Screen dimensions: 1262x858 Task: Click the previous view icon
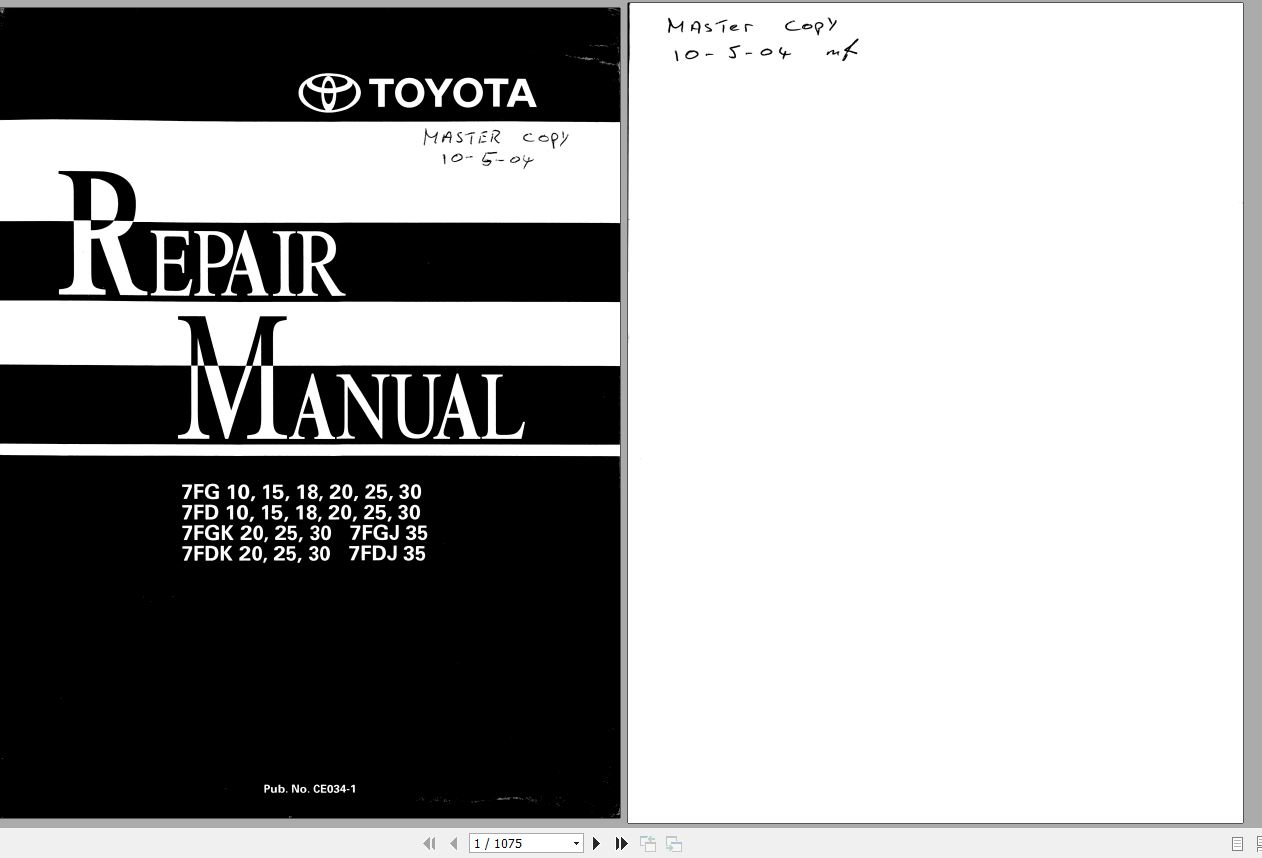point(648,844)
